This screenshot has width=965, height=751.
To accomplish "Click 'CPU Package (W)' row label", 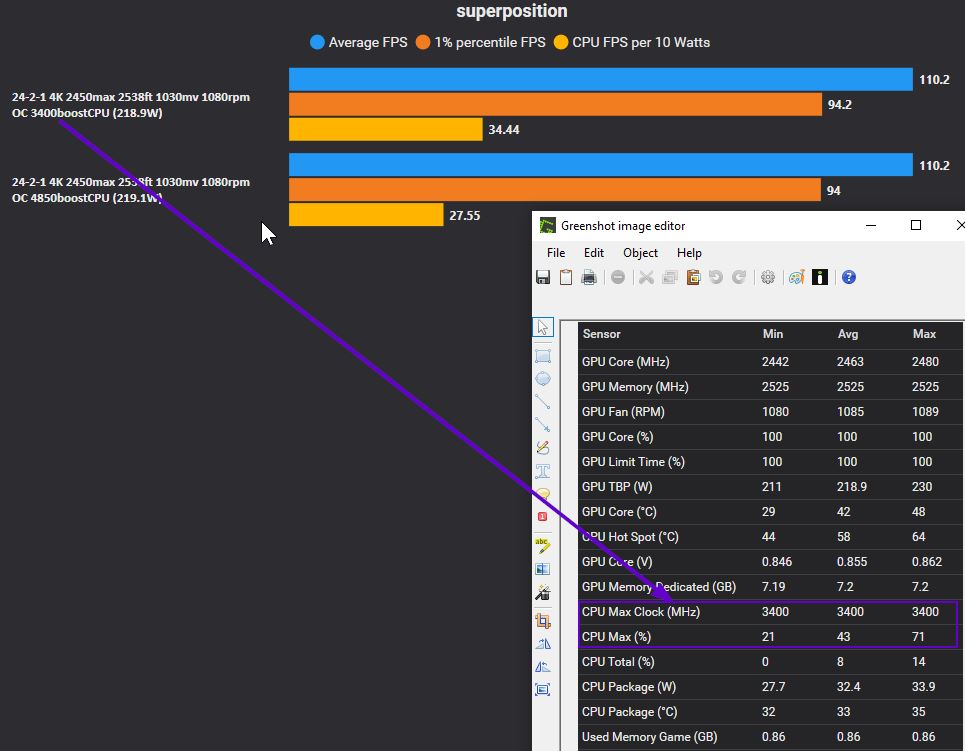I will 629,687.
